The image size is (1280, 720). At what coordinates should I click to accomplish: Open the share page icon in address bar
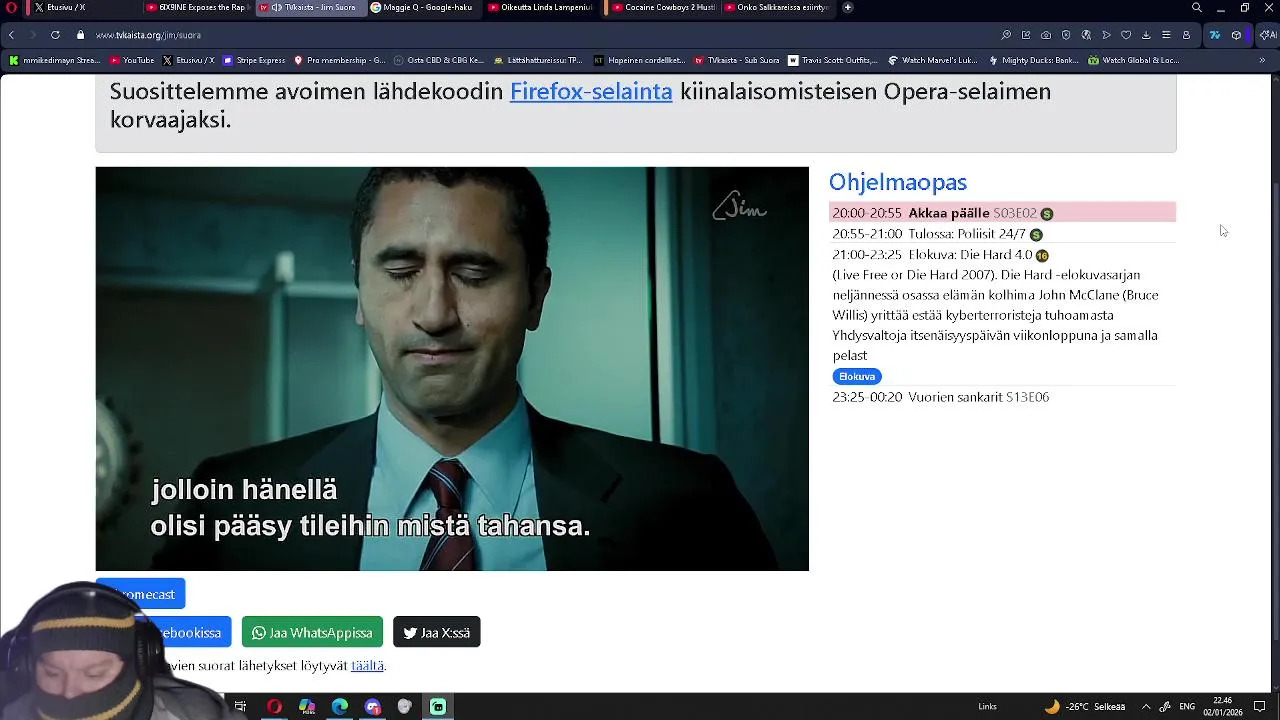coord(1026,35)
